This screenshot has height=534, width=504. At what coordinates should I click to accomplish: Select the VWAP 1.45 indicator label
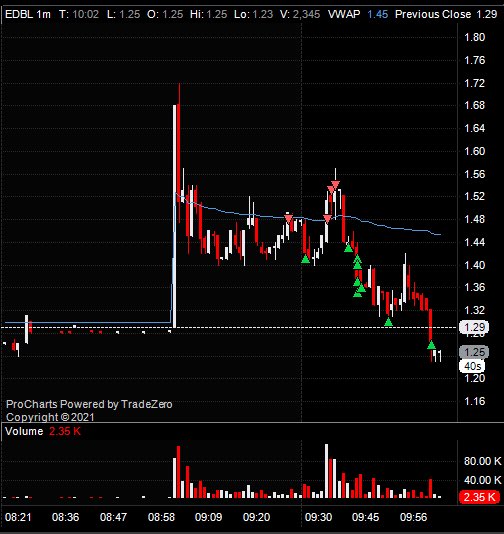coord(358,14)
